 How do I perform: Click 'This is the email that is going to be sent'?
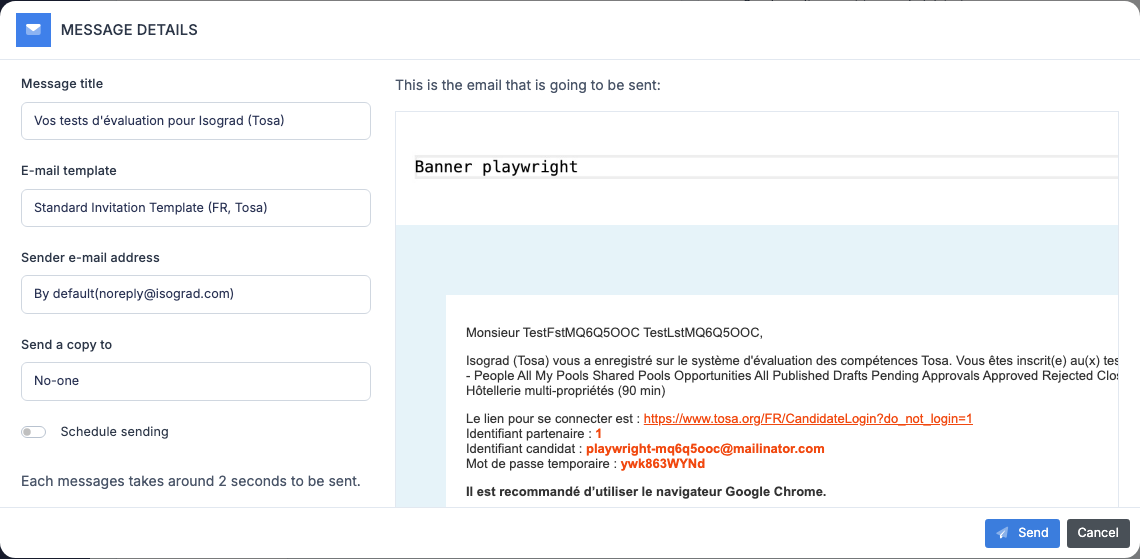click(x=527, y=85)
